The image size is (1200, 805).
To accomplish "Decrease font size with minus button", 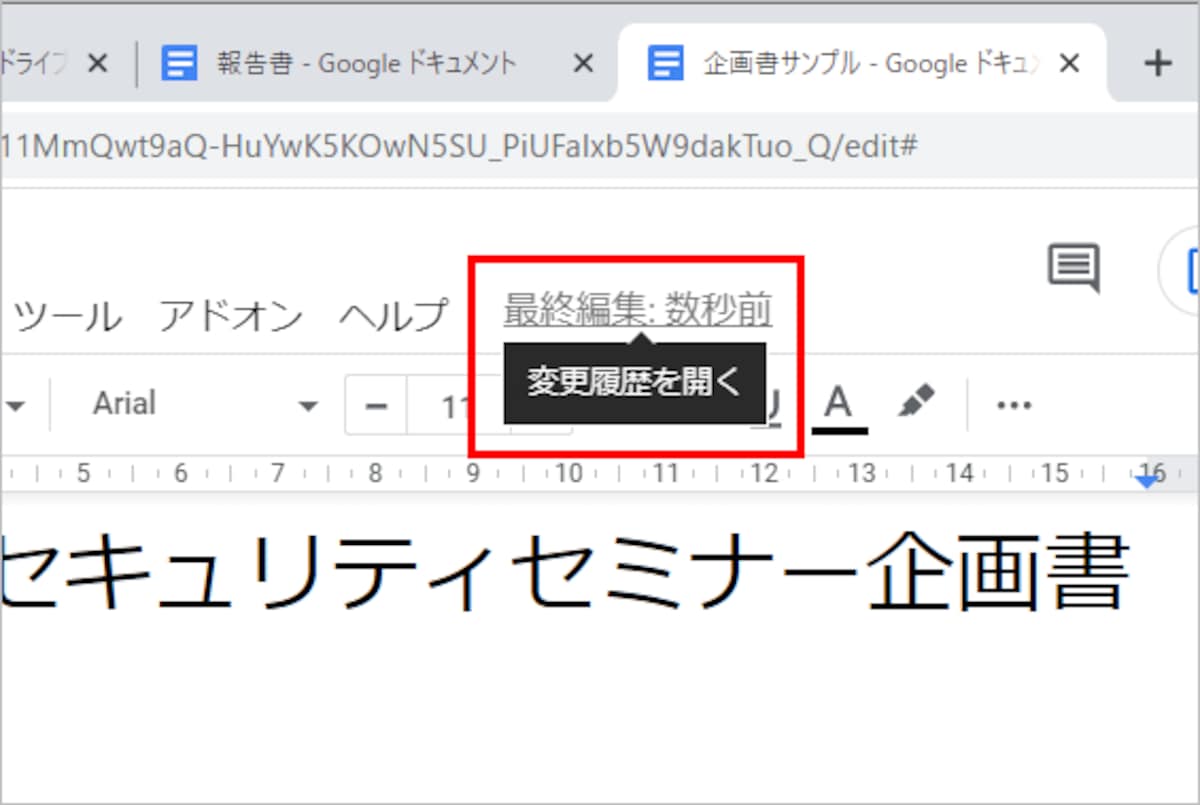I will point(376,405).
